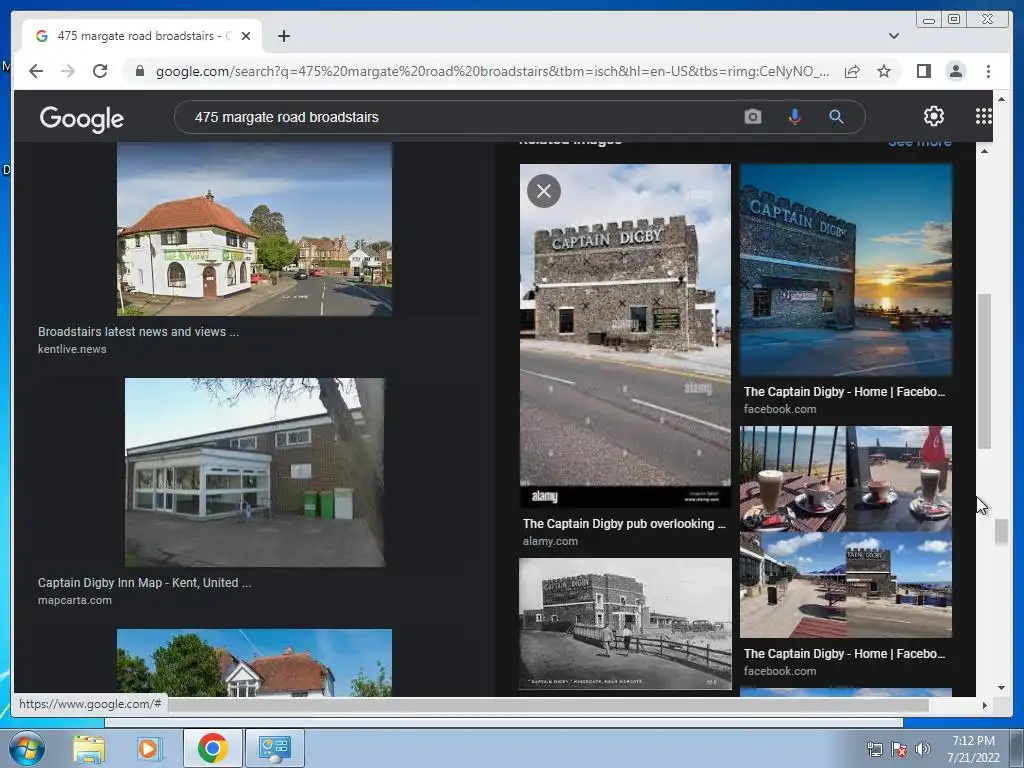The width and height of the screenshot is (1024, 768).
Task: Open black and white Captain Digby photo
Action: [x=625, y=624]
